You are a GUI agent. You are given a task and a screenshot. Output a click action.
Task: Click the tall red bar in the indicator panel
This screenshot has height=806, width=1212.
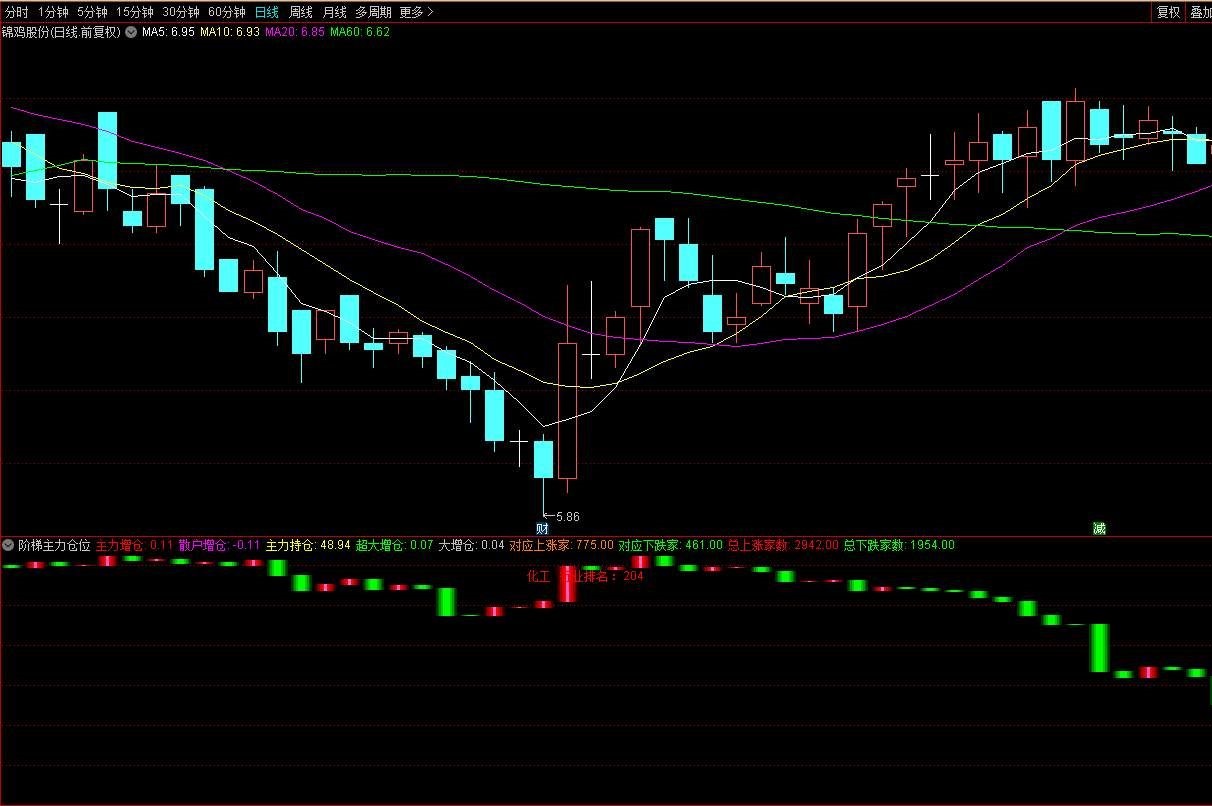567,585
